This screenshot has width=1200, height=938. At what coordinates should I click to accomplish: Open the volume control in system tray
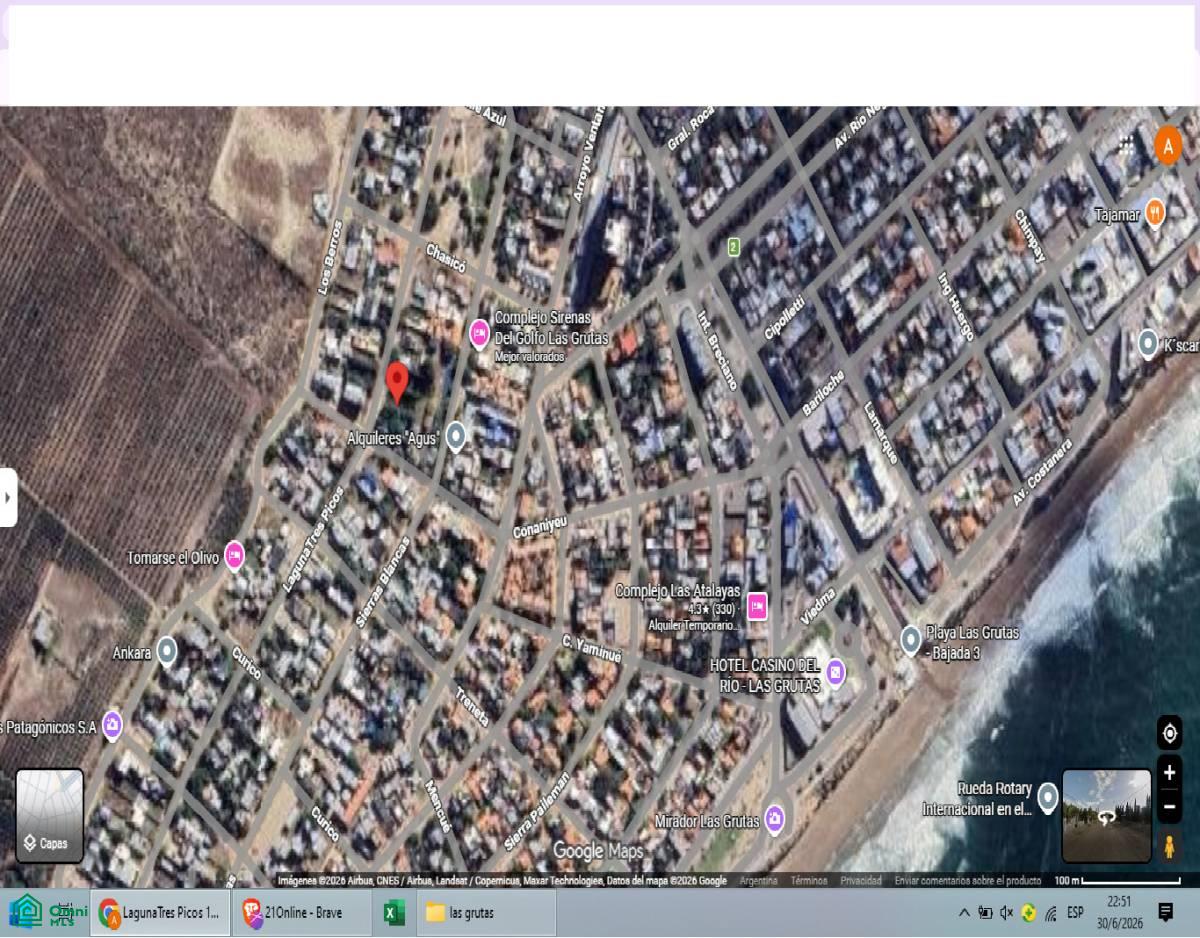click(x=1007, y=912)
